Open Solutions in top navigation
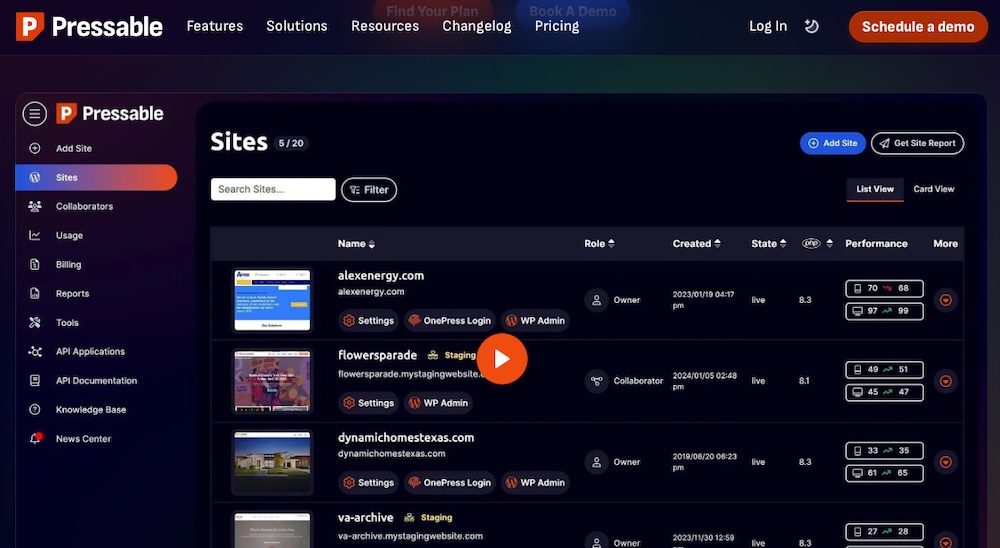The width and height of the screenshot is (1000, 548). click(297, 26)
